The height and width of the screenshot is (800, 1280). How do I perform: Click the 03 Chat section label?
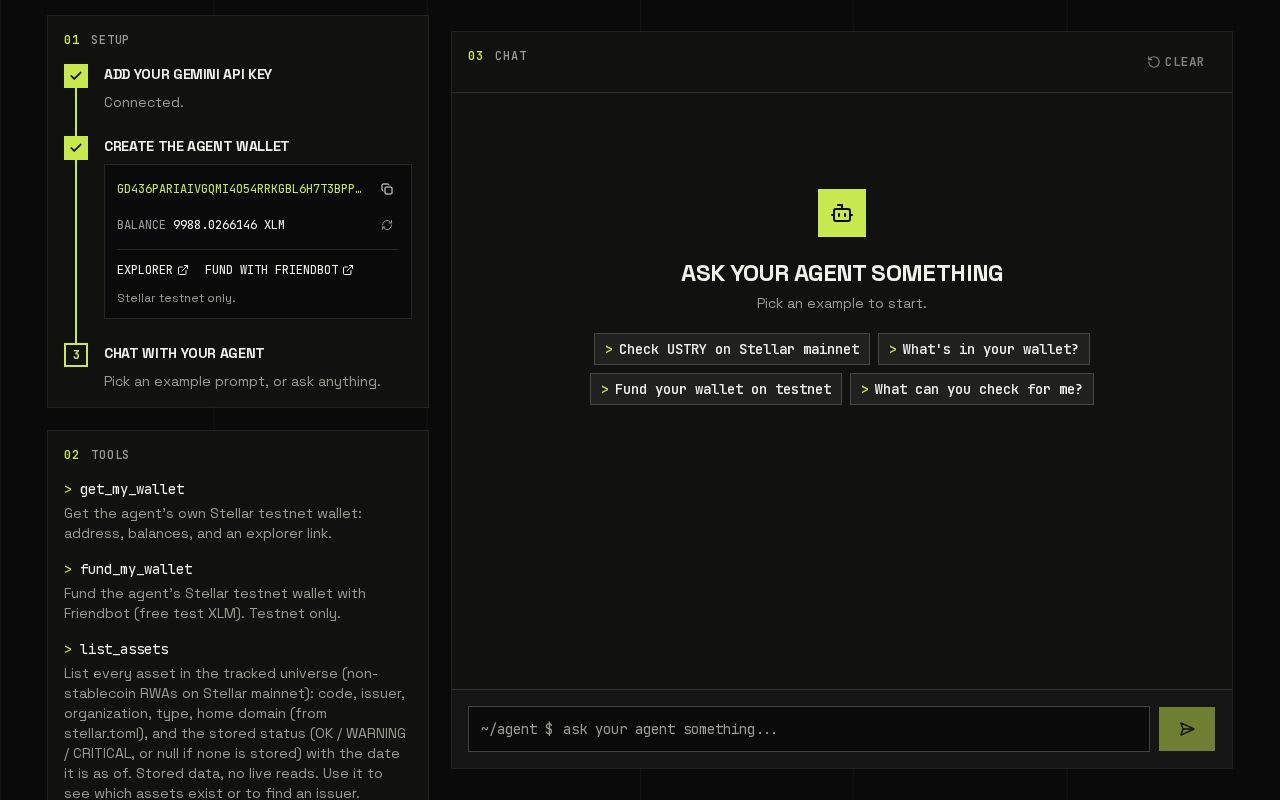click(498, 56)
